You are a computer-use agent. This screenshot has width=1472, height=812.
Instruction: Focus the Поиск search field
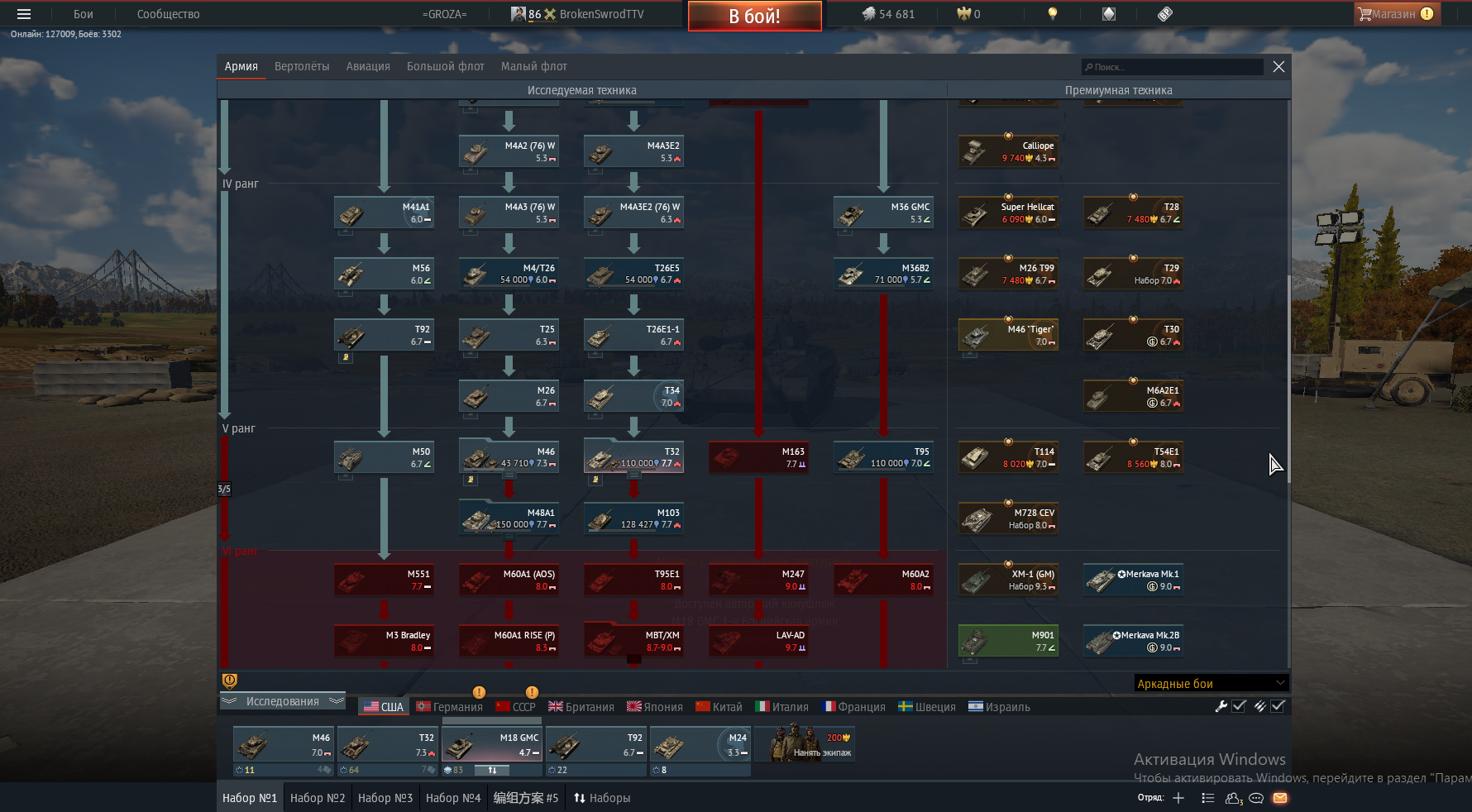[x=1173, y=67]
